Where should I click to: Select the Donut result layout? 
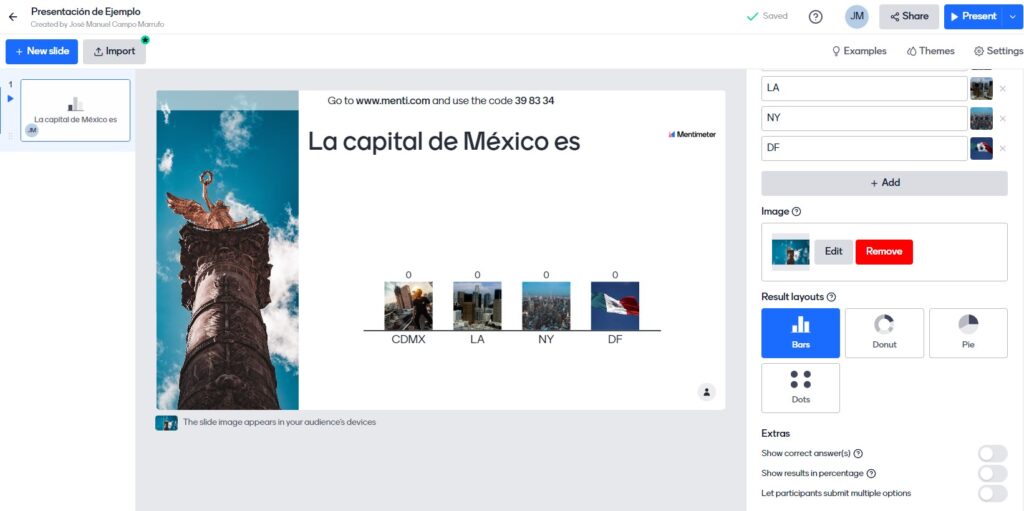[884, 333]
